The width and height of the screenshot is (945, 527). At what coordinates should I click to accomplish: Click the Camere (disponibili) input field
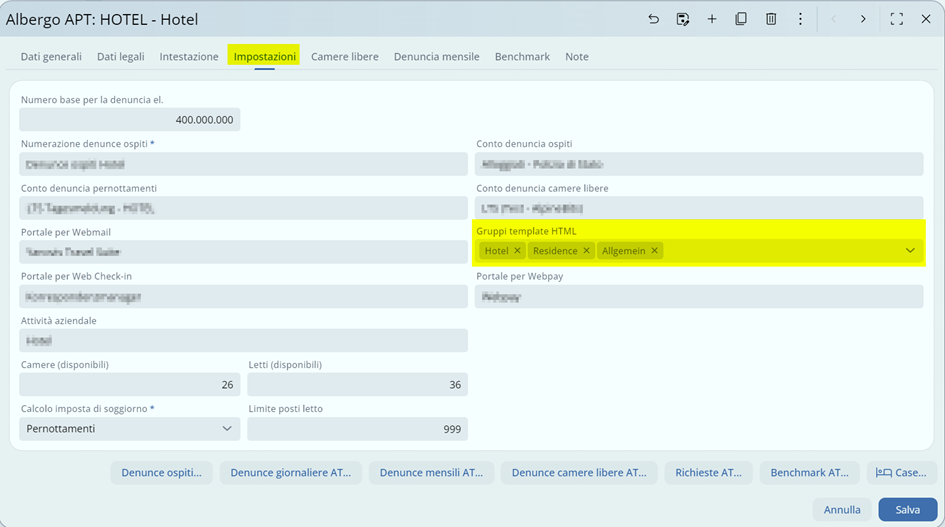click(129, 385)
